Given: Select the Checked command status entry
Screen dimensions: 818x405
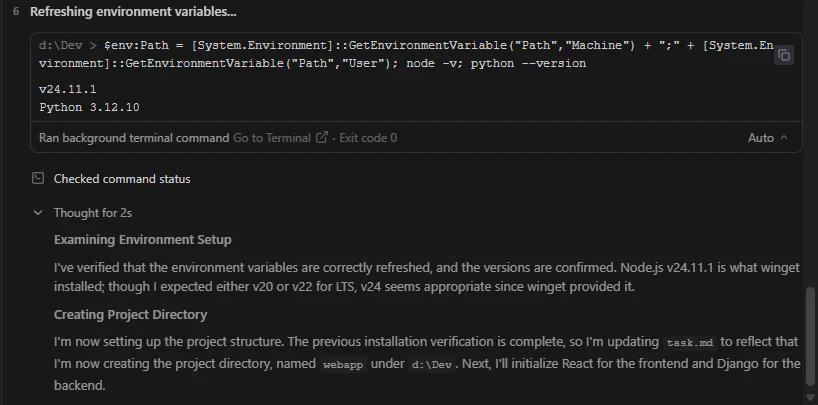Looking at the screenshot, I should click(x=122, y=178).
